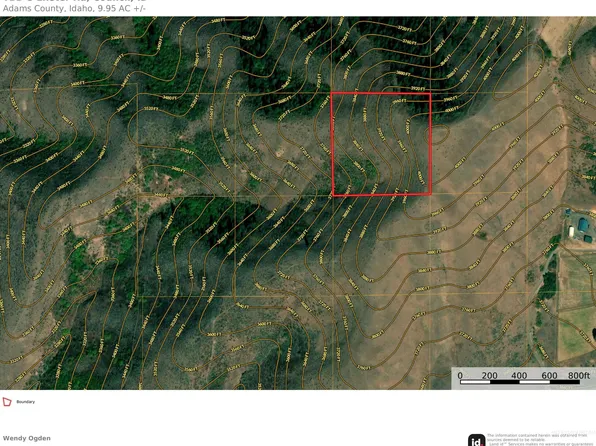The image size is (596, 446).
Task: Click the '600' scale label
Action: tap(549, 375)
